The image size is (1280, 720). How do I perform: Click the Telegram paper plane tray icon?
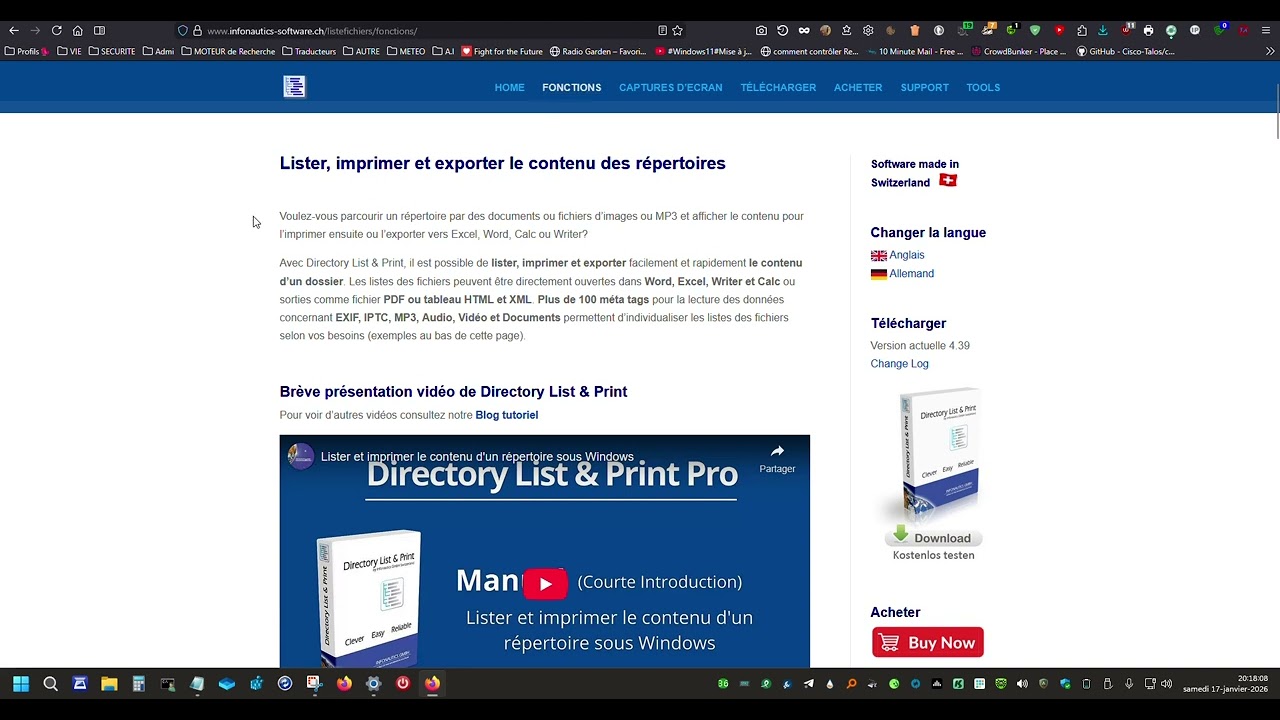808,684
